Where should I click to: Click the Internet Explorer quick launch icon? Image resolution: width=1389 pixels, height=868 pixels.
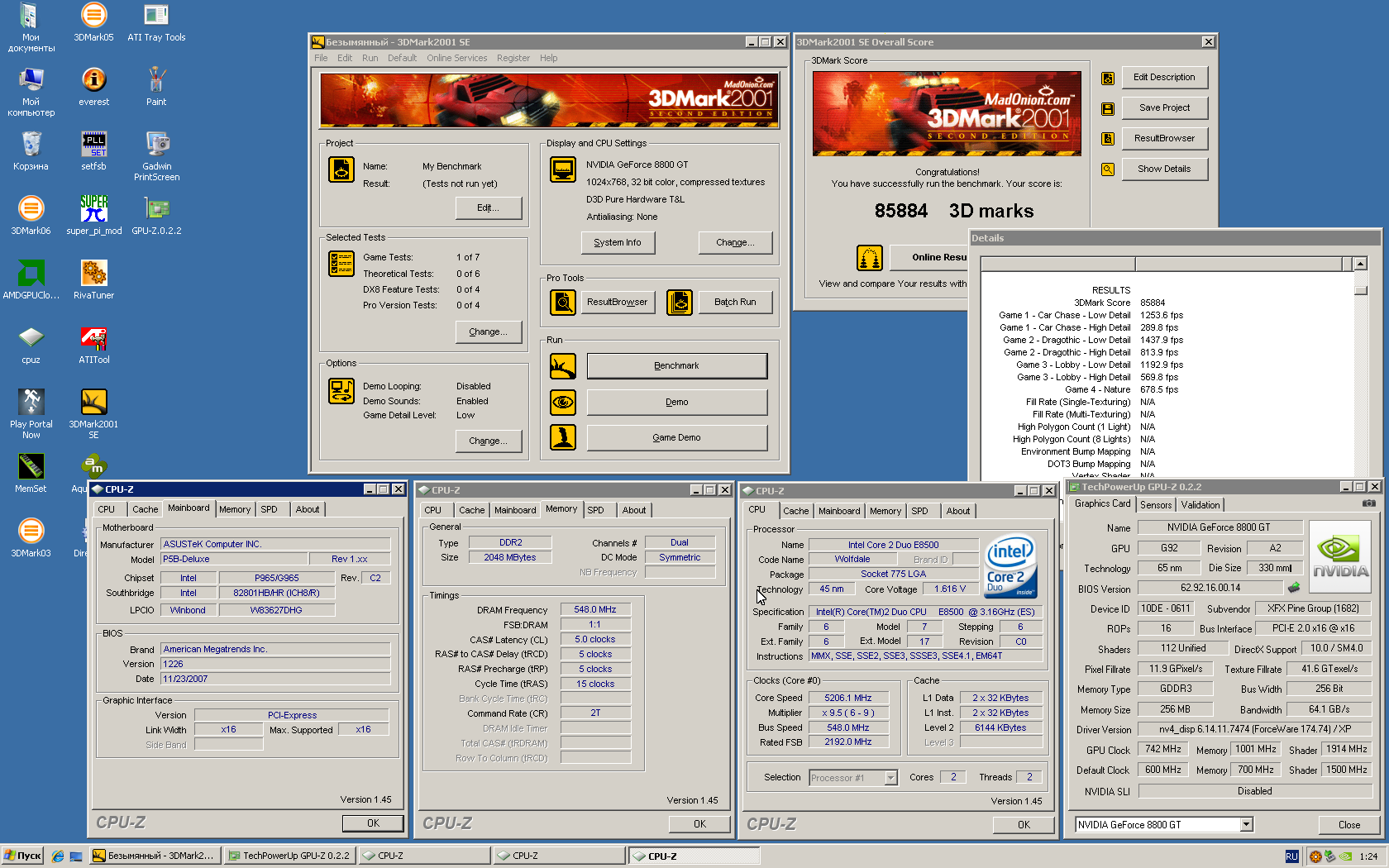tap(57, 856)
